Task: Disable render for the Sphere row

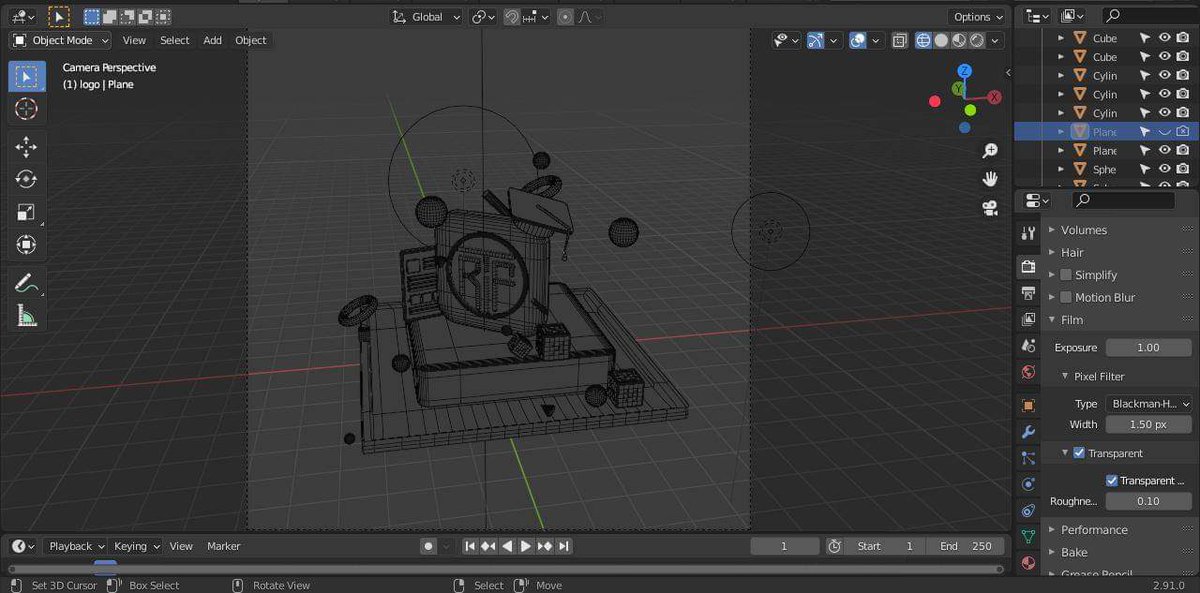Action: pos(1182,170)
